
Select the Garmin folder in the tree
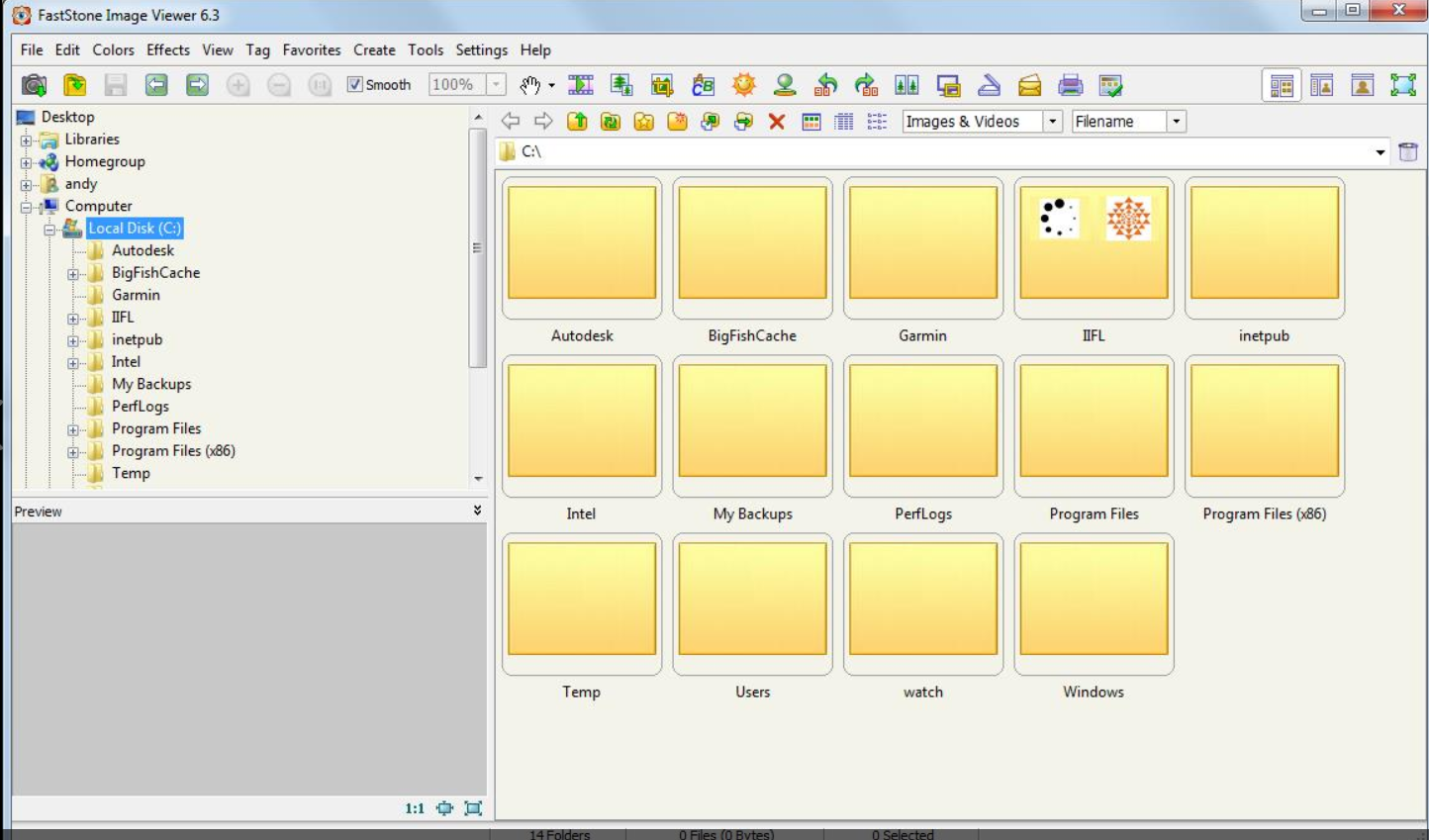tap(136, 295)
